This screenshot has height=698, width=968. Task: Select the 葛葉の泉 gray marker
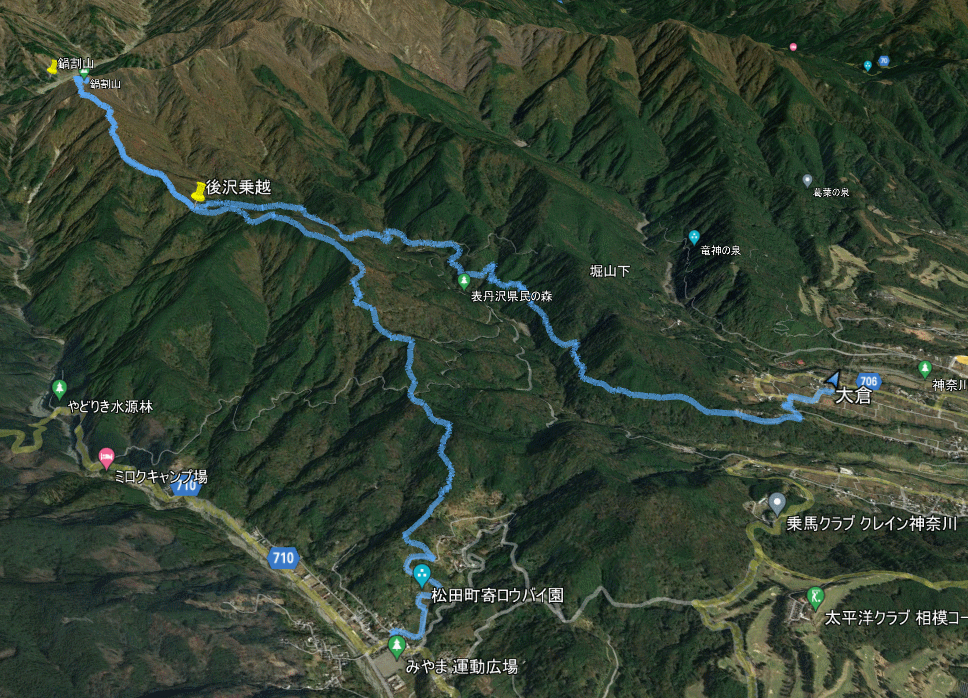807,180
